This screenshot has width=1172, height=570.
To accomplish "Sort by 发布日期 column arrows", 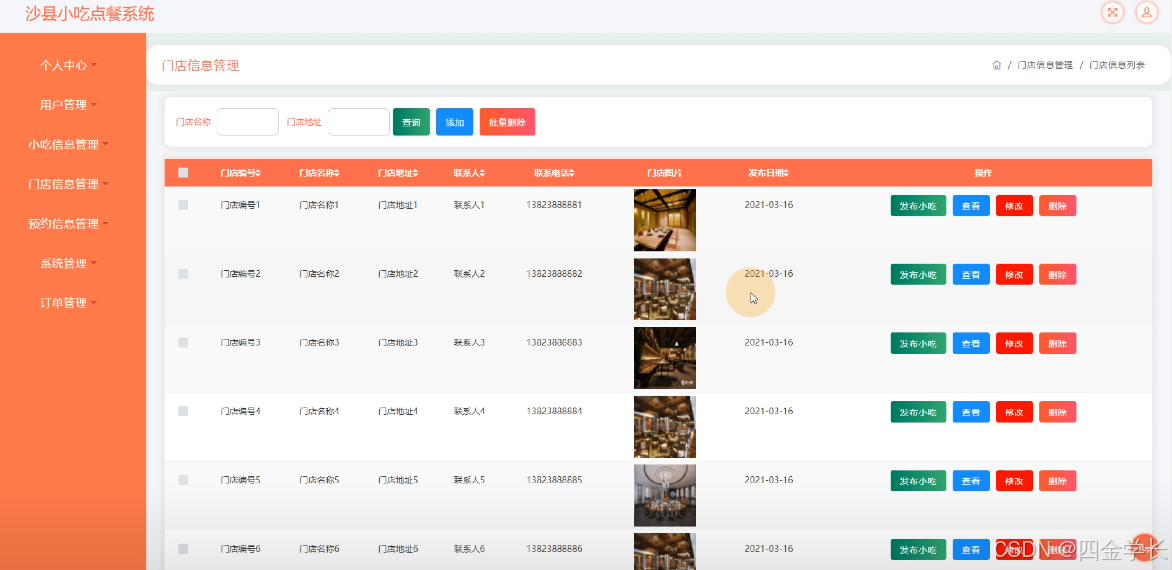I will 786,173.
